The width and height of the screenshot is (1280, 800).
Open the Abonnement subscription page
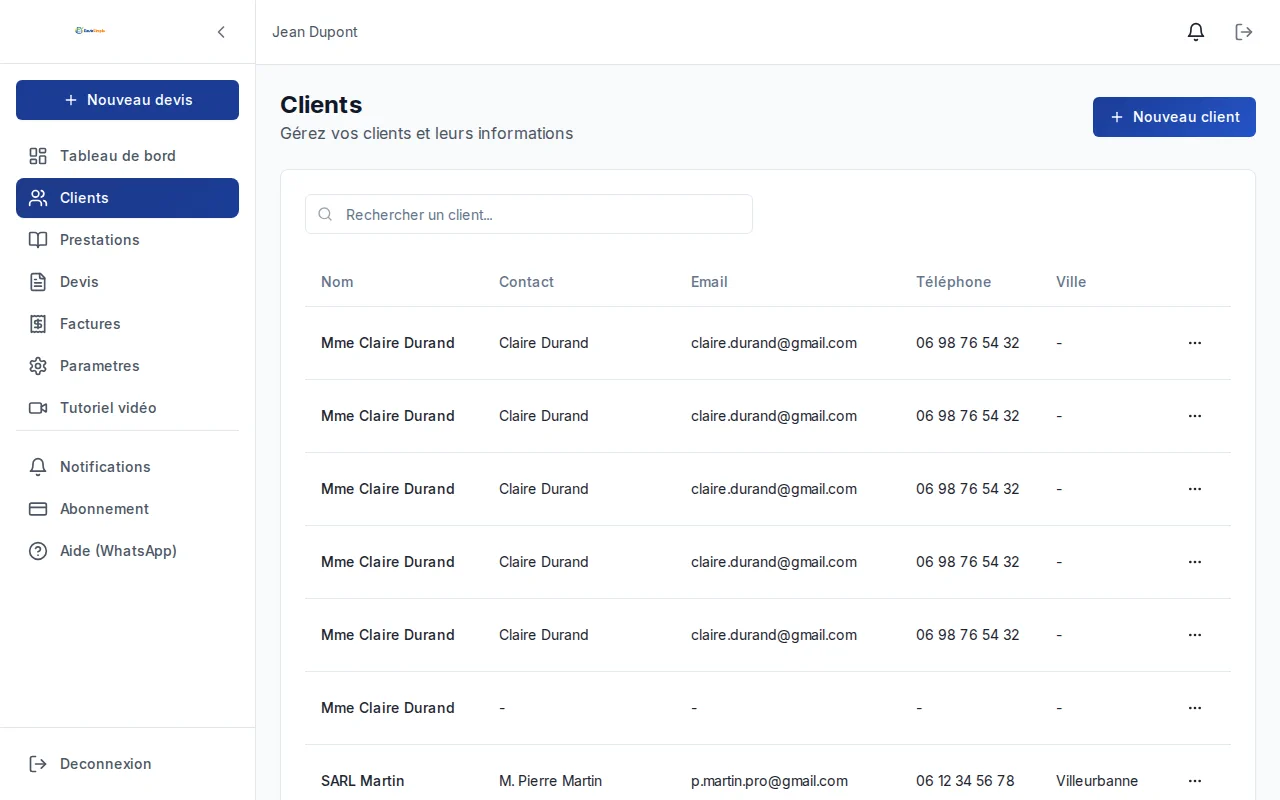[x=127, y=509]
